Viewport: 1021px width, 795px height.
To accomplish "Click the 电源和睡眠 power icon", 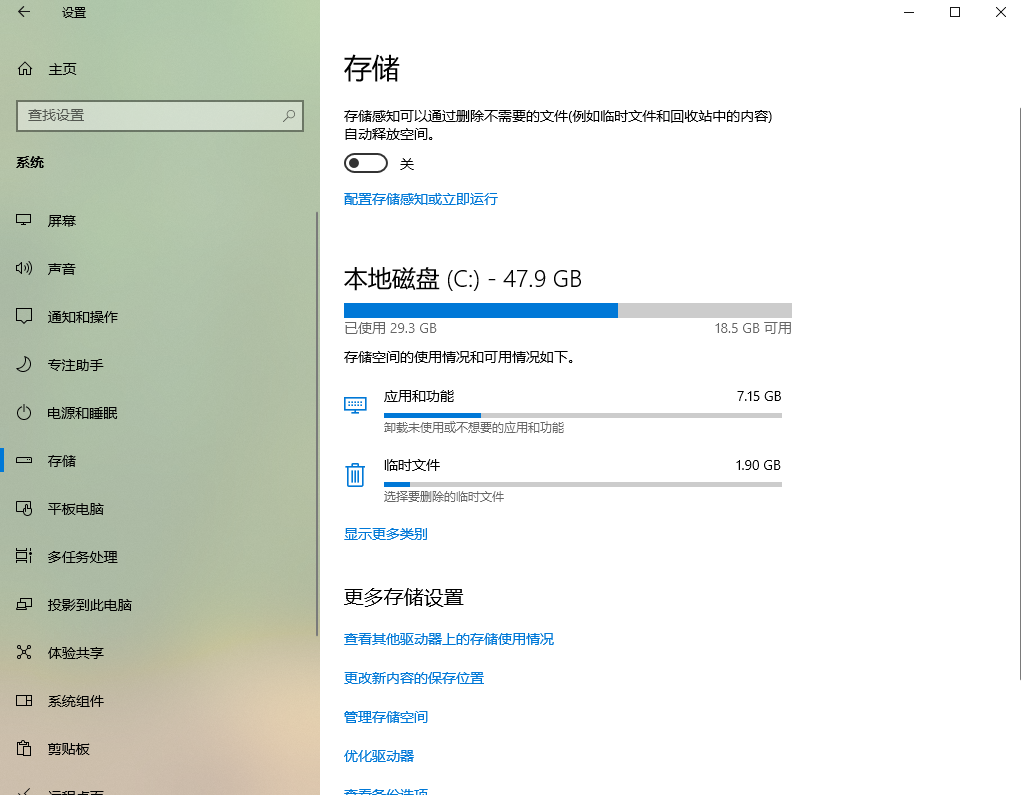I will (23, 413).
